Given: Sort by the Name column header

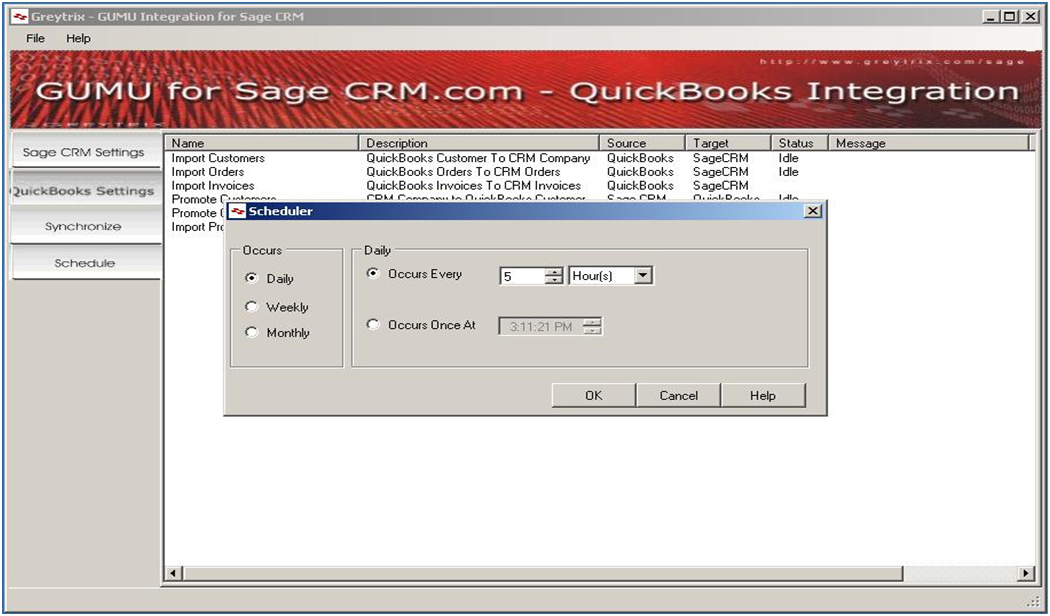Looking at the screenshot, I should point(261,143).
